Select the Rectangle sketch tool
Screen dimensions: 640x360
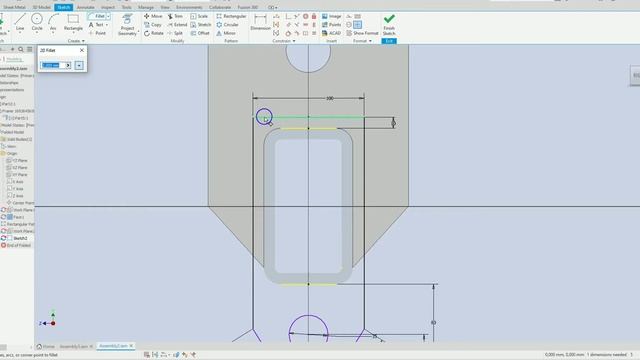pos(73,22)
